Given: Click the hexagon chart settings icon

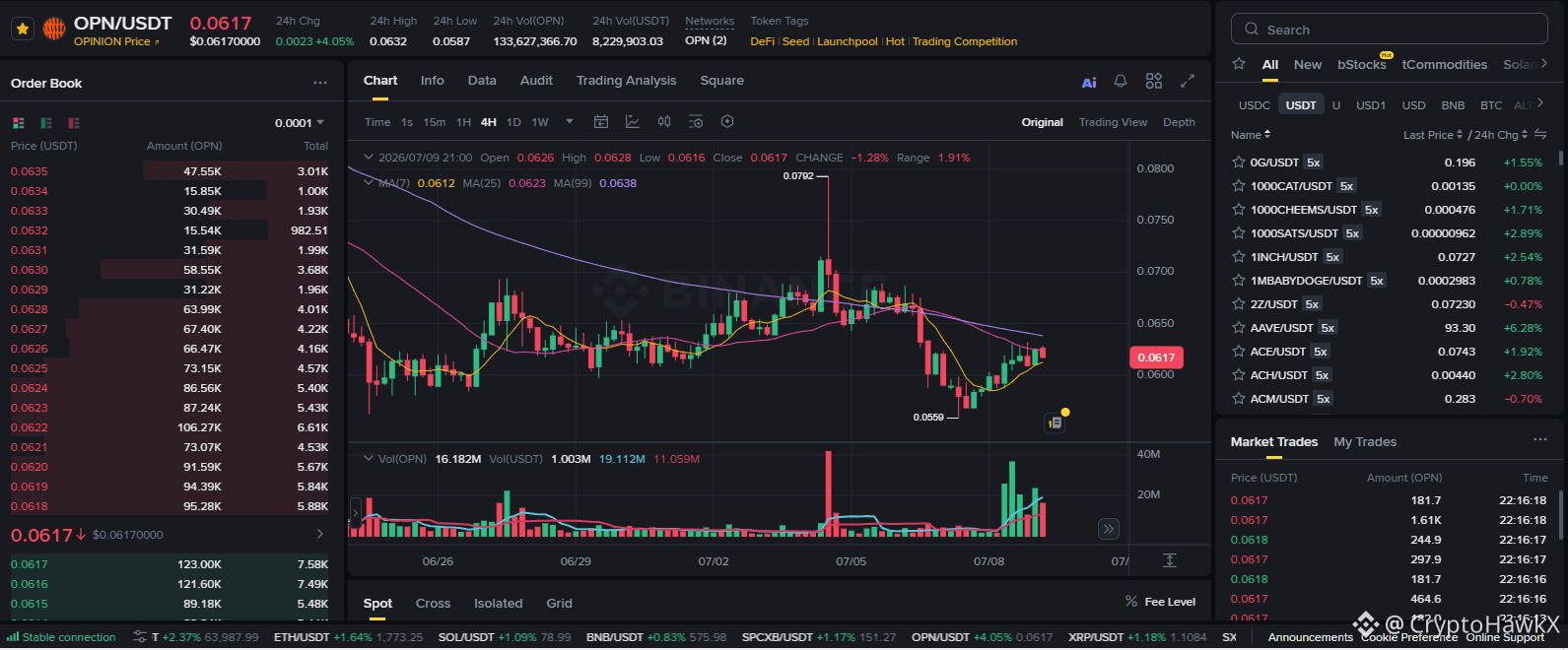Looking at the screenshot, I should [727, 122].
